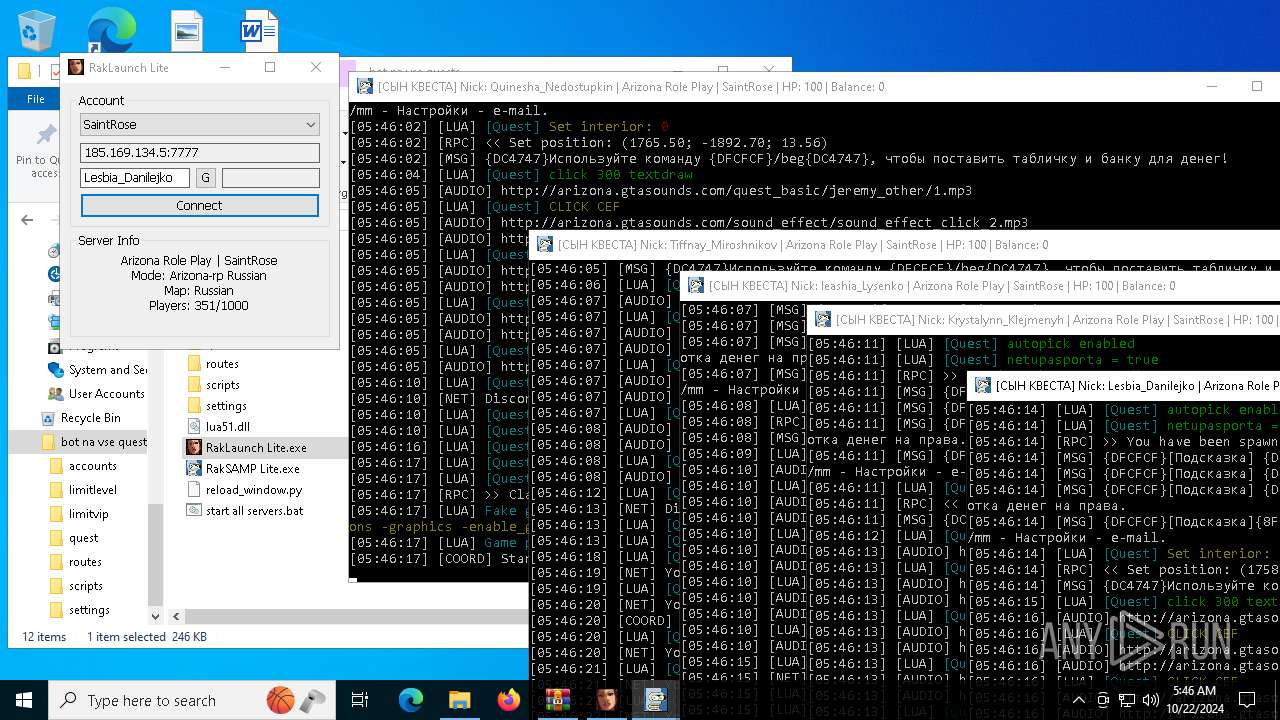Open quest folder in navigation tree
The image size is (1280, 720).
(x=74, y=538)
